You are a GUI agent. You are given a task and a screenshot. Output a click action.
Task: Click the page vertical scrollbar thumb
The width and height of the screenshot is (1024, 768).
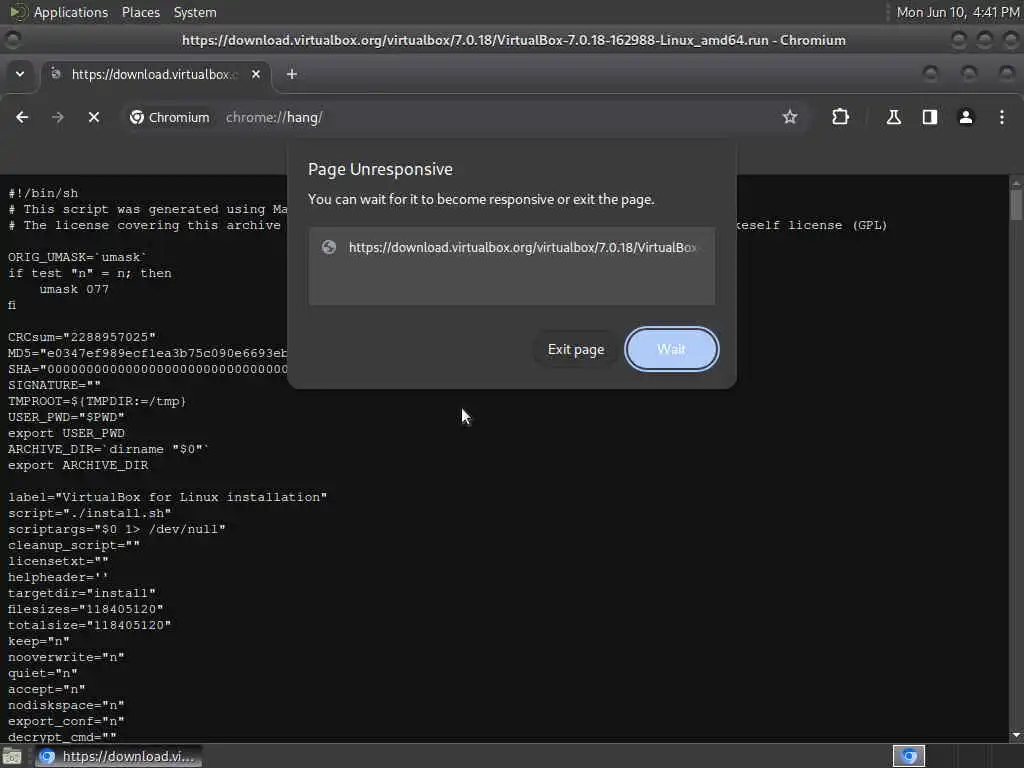pos(1016,205)
